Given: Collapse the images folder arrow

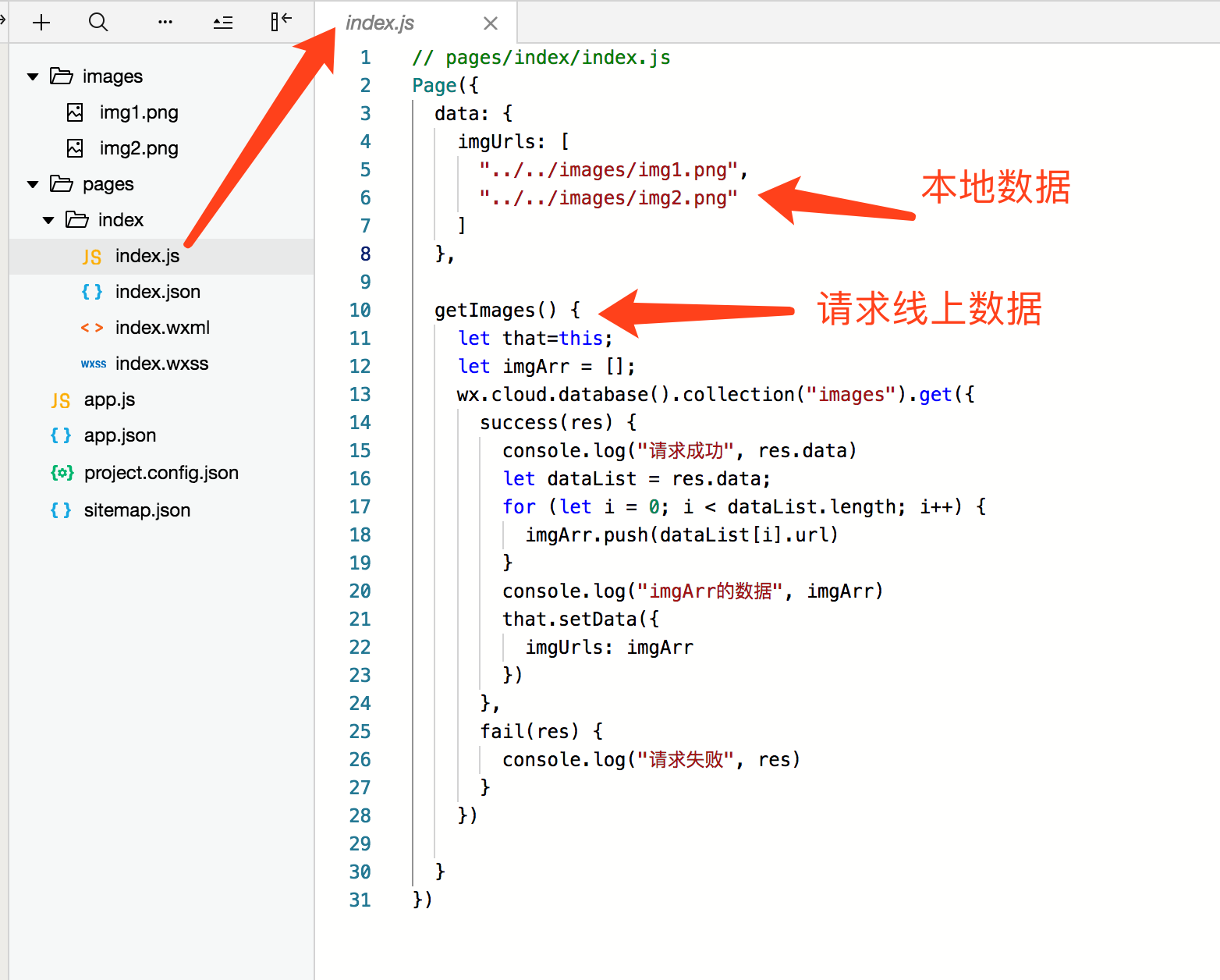Looking at the screenshot, I should tap(33, 76).
